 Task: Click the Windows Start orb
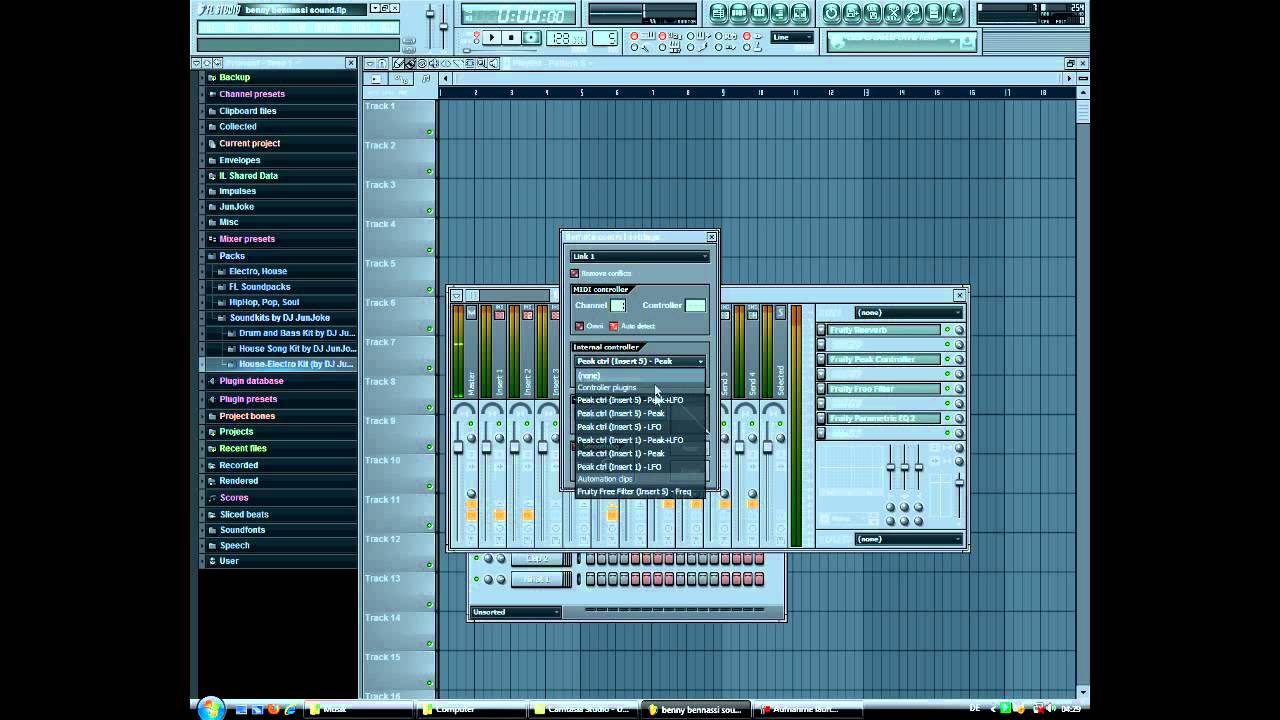click(x=211, y=709)
